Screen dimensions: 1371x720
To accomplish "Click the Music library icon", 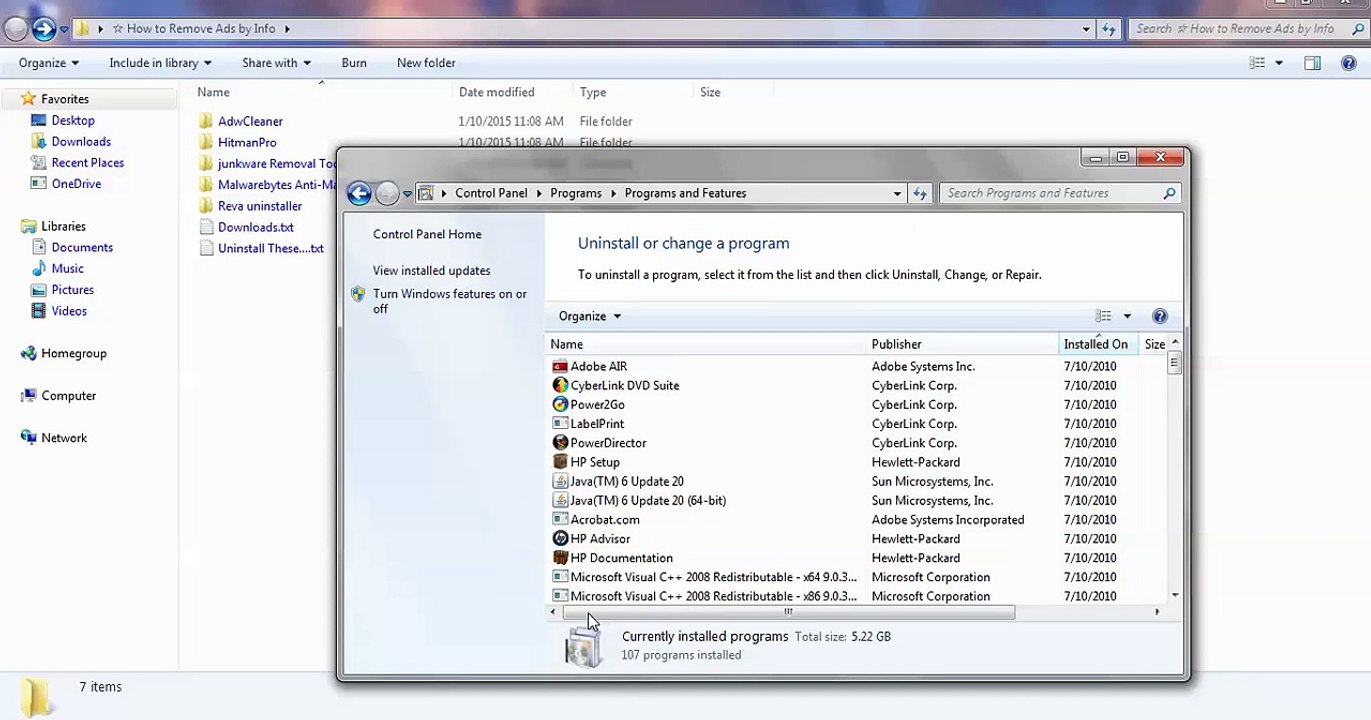I will click(x=39, y=268).
